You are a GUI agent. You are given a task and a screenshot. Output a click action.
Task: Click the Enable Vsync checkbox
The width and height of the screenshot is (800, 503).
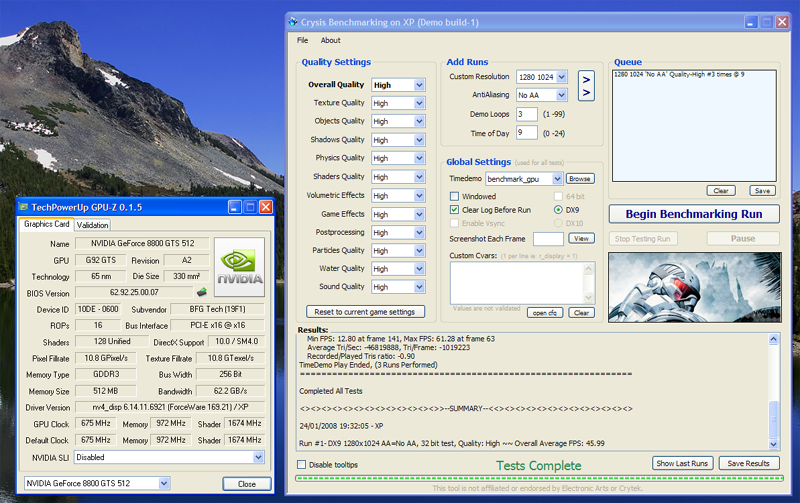point(454,223)
